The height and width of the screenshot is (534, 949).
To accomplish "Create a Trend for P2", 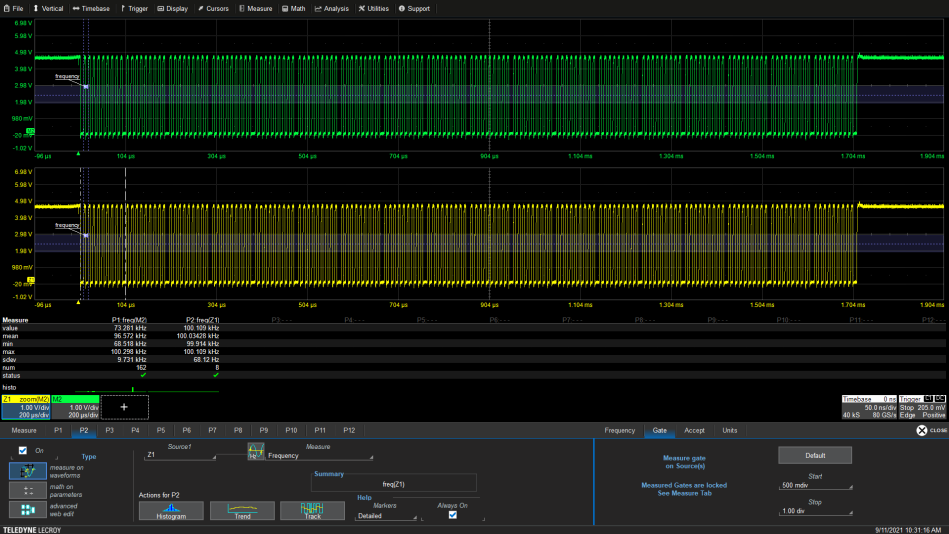I will tap(242, 510).
